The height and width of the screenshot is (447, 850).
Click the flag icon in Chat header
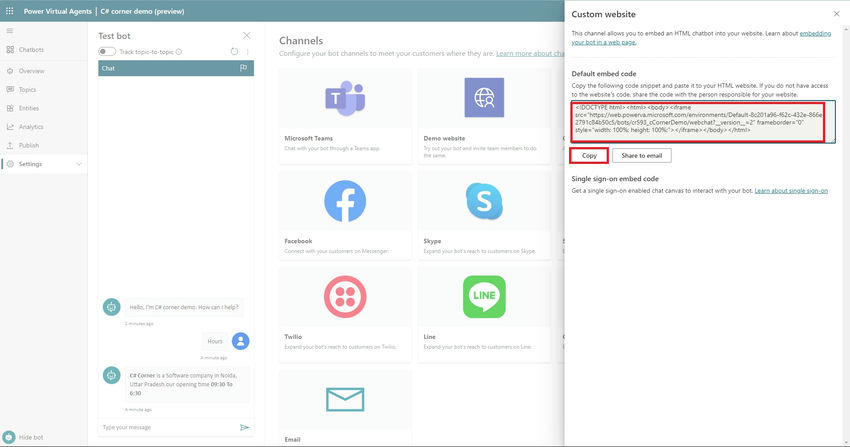pyautogui.click(x=243, y=68)
